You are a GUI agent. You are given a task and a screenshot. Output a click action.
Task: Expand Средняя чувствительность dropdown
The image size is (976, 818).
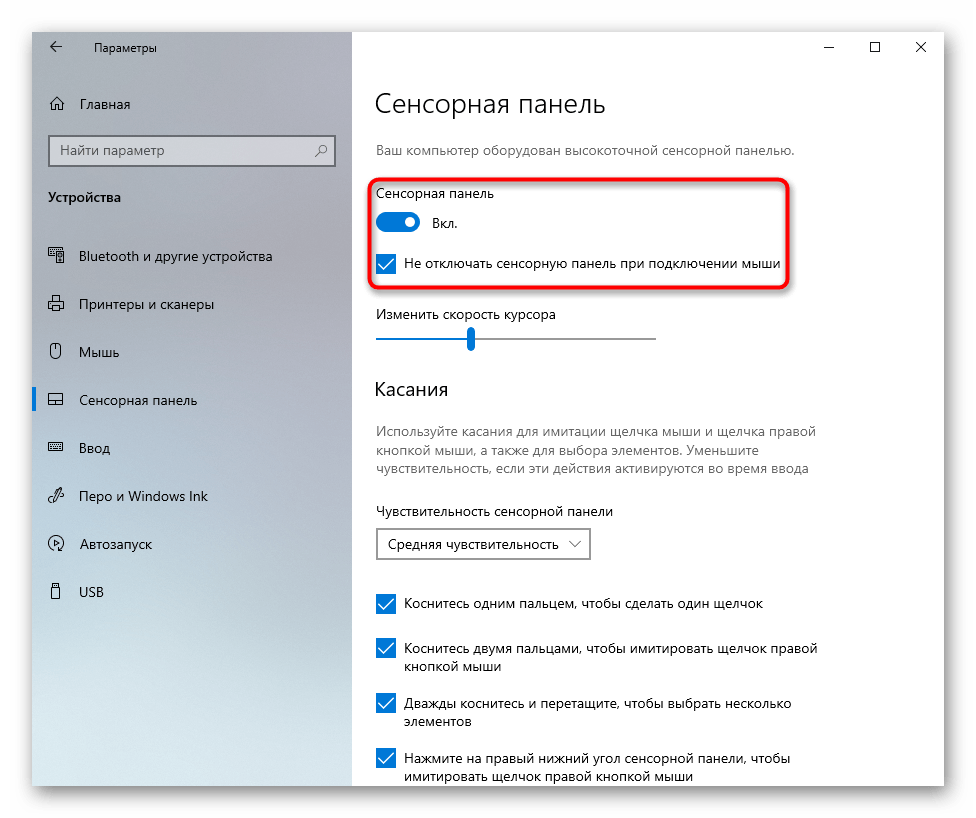point(483,544)
